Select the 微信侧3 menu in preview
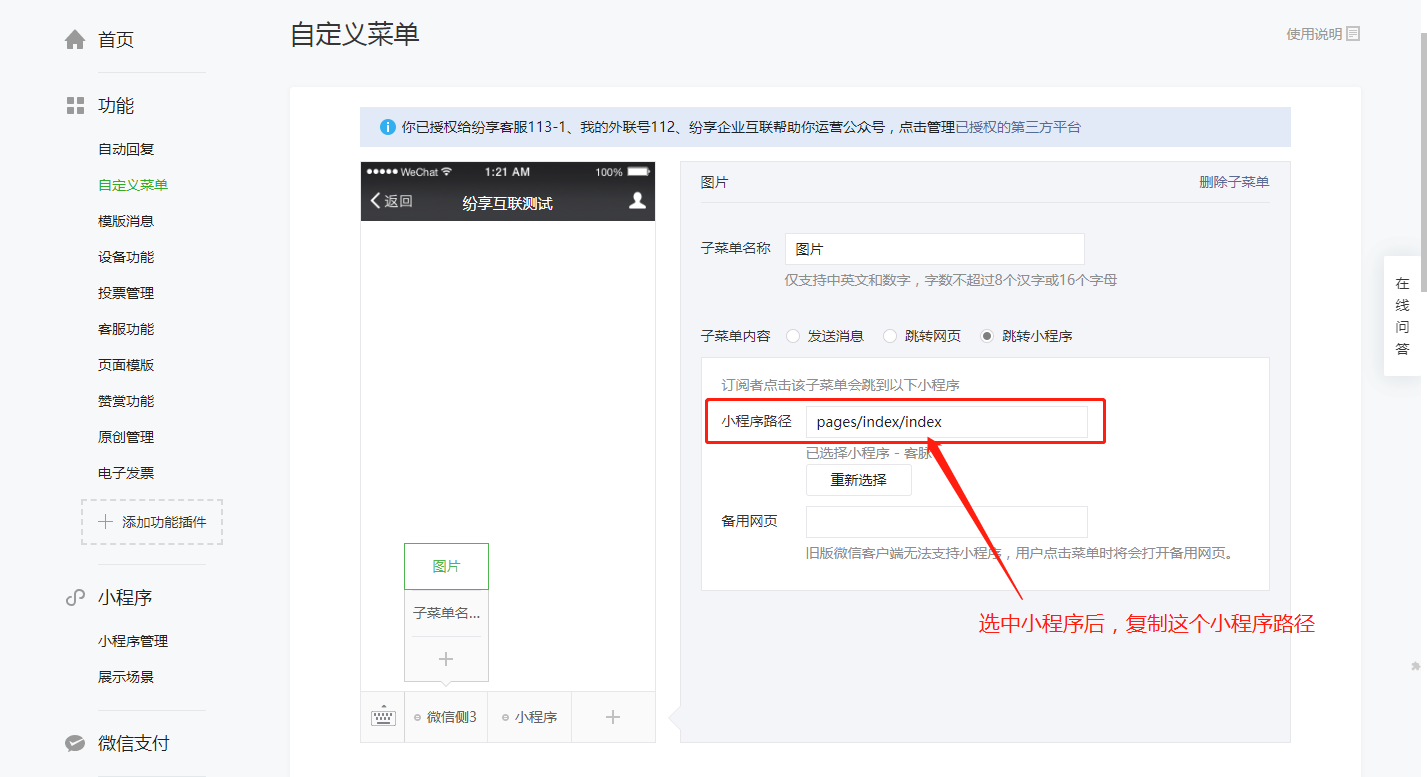Viewport: 1427px width, 777px height. click(446, 717)
